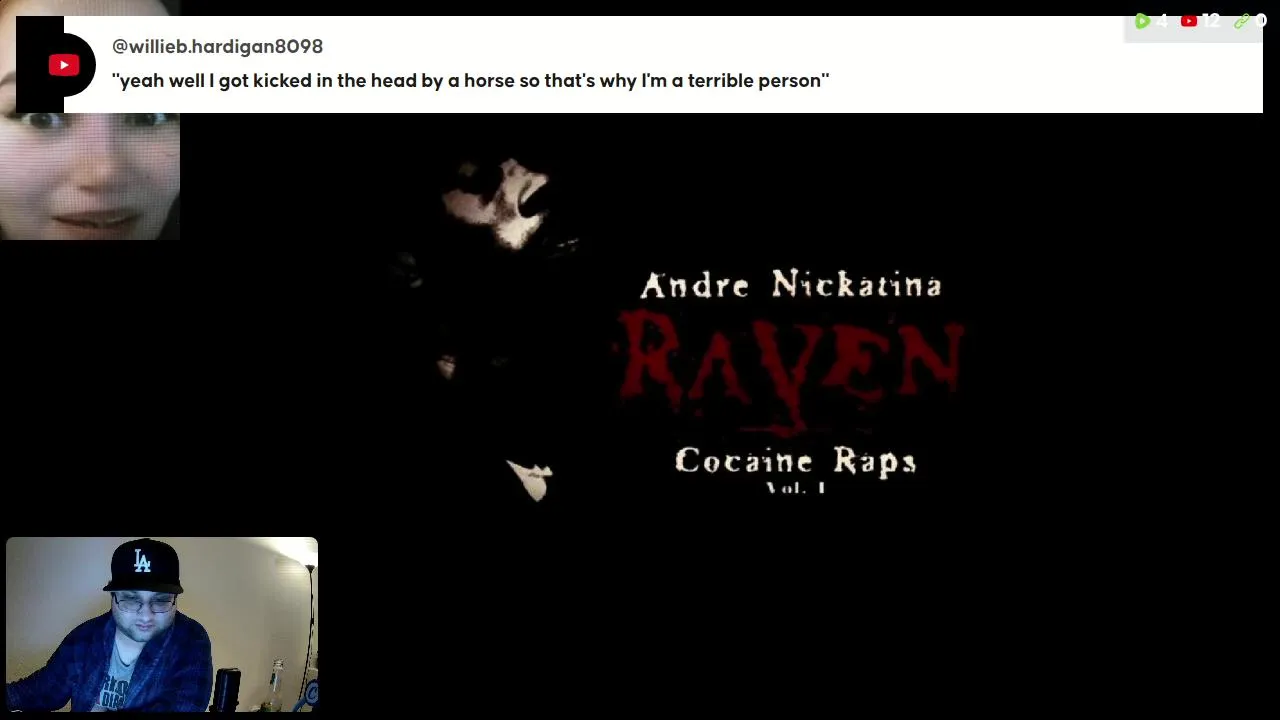Viewport: 1280px width, 720px height.
Task: Click the Rumble viewer number 4
Action: [1162, 21]
